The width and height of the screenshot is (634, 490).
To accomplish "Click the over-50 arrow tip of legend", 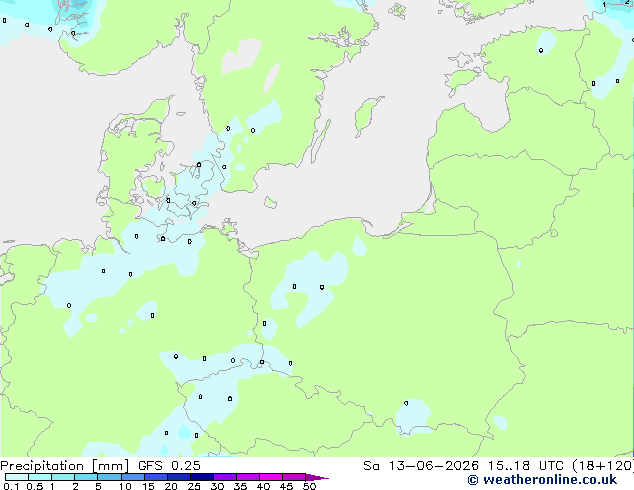I will 317,477.
